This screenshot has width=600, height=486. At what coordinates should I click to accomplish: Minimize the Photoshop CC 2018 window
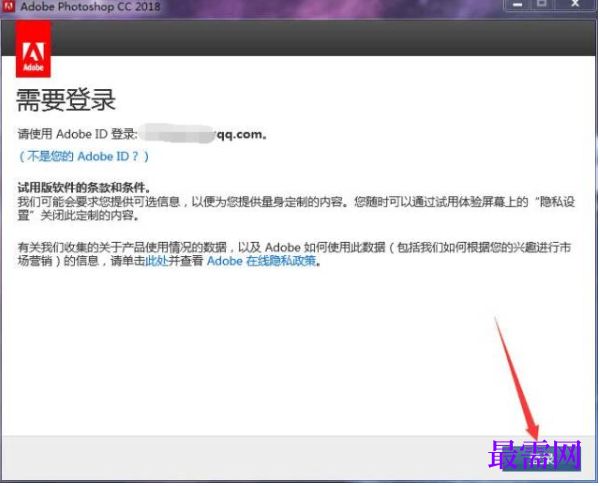click(x=517, y=5)
